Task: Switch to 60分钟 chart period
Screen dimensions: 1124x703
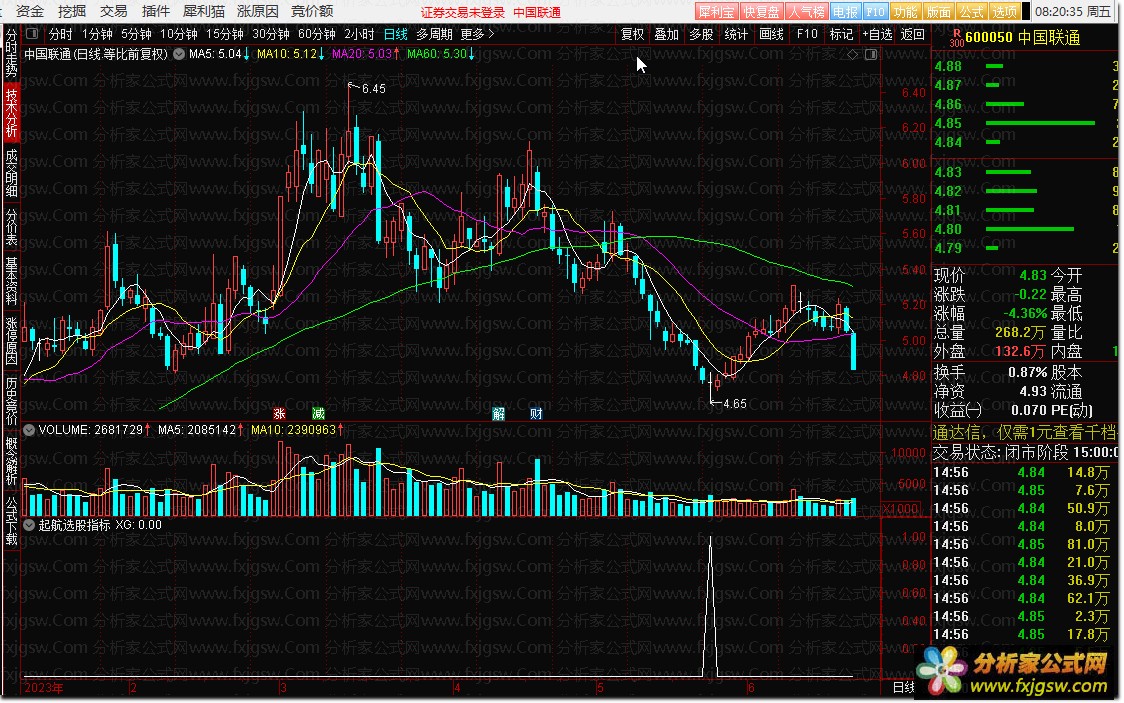Action: click(x=316, y=34)
